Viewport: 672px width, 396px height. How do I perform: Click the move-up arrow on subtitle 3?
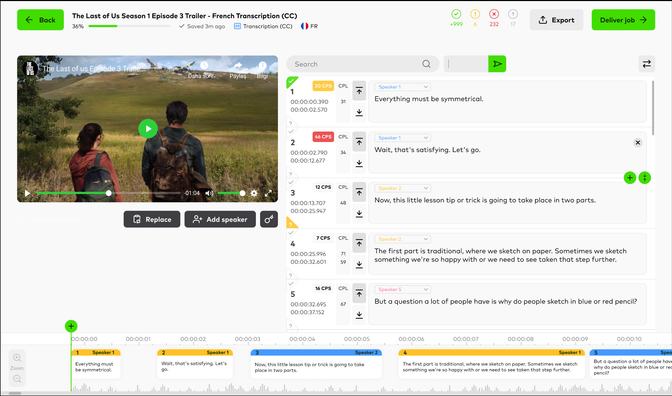click(x=359, y=192)
